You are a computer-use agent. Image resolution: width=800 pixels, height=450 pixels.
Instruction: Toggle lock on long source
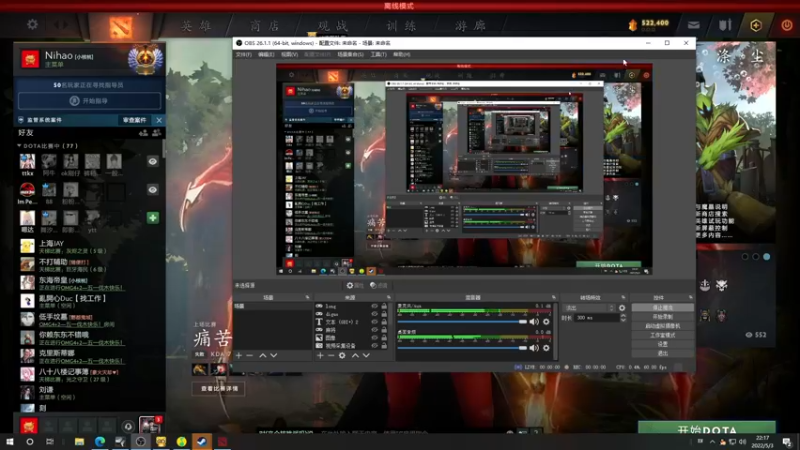point(384,306)
